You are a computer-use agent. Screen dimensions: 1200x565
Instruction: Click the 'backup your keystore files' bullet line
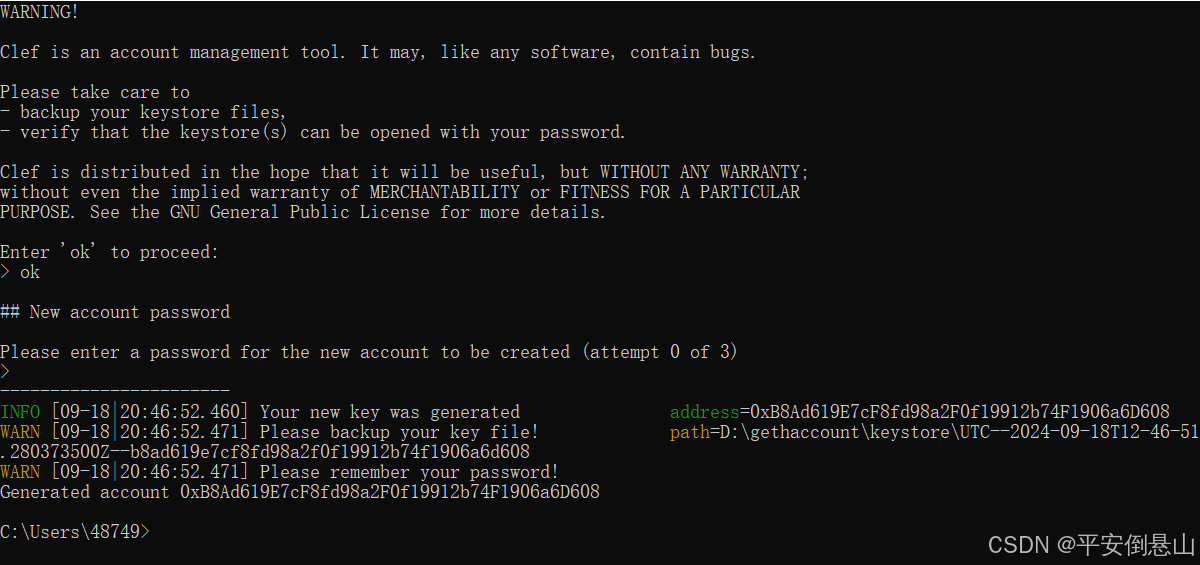coord(143,112)
